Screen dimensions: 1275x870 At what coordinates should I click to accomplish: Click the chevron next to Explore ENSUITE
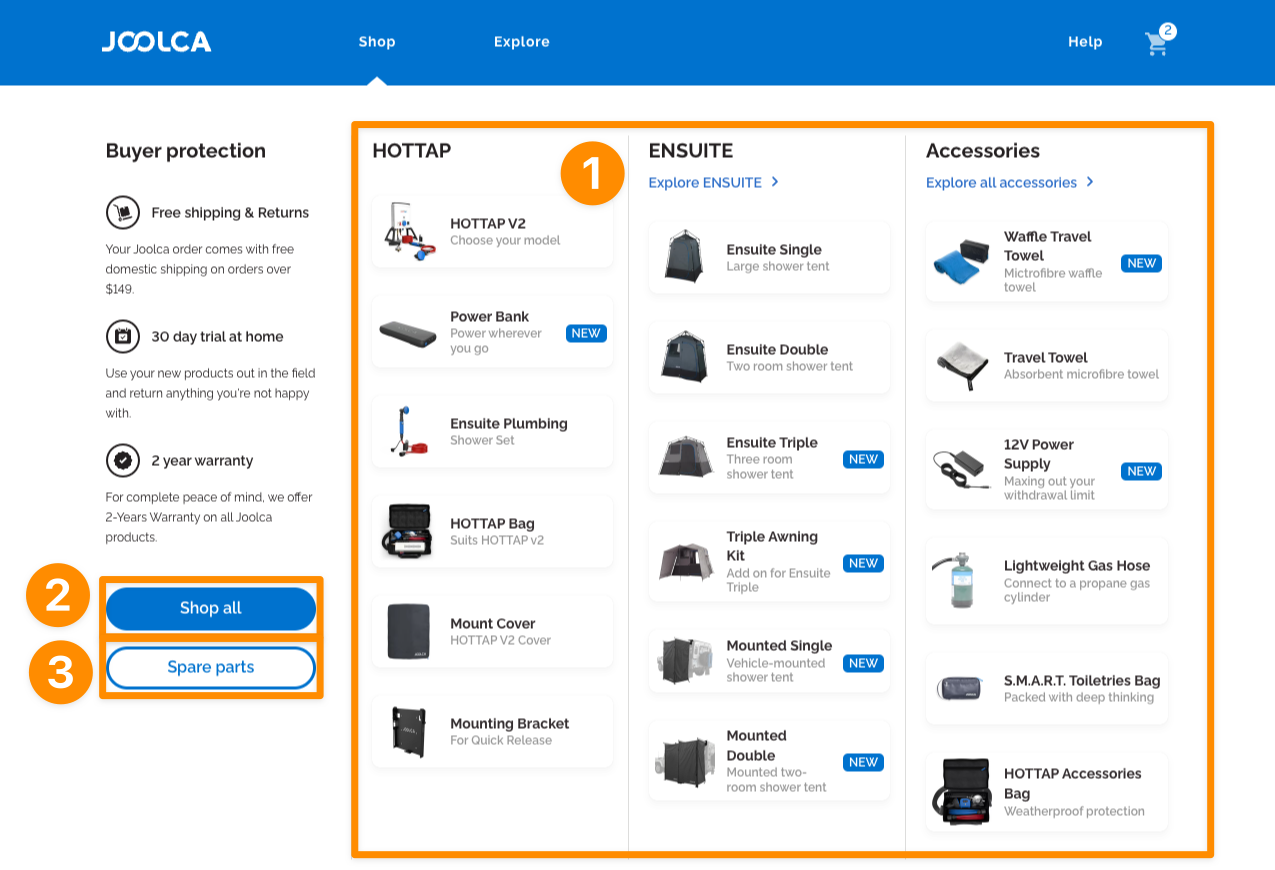pyautogui.click(x=775, y=182)
